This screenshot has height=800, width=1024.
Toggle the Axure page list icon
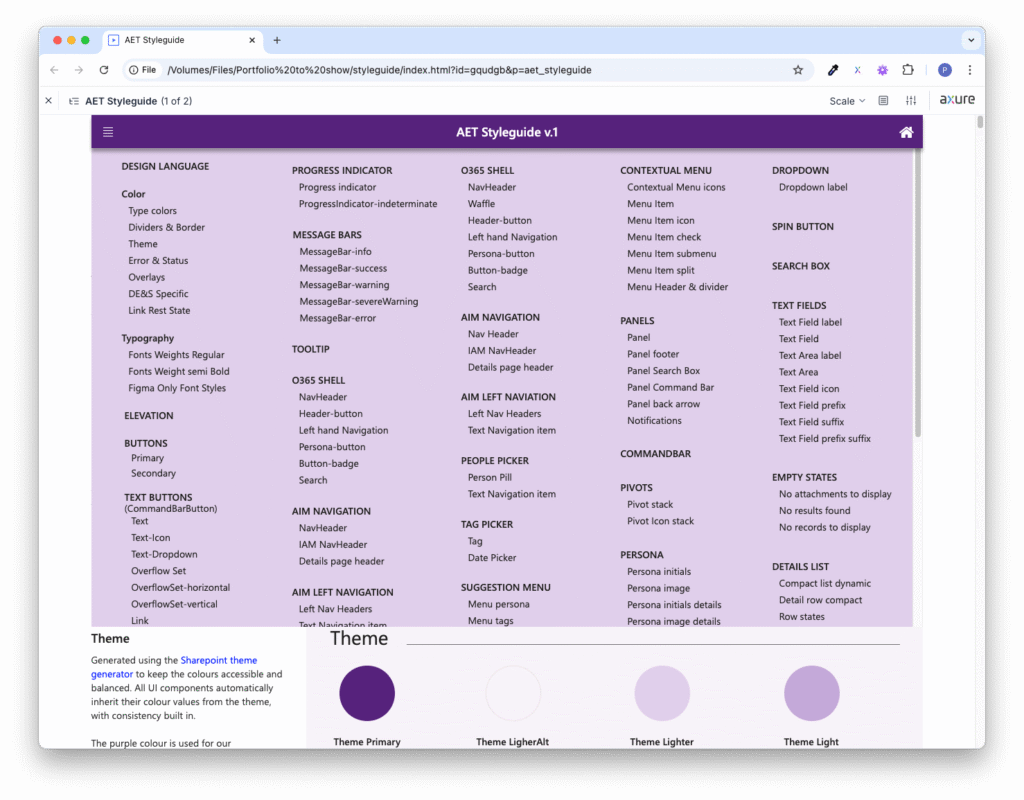click(x=74, y=101)
